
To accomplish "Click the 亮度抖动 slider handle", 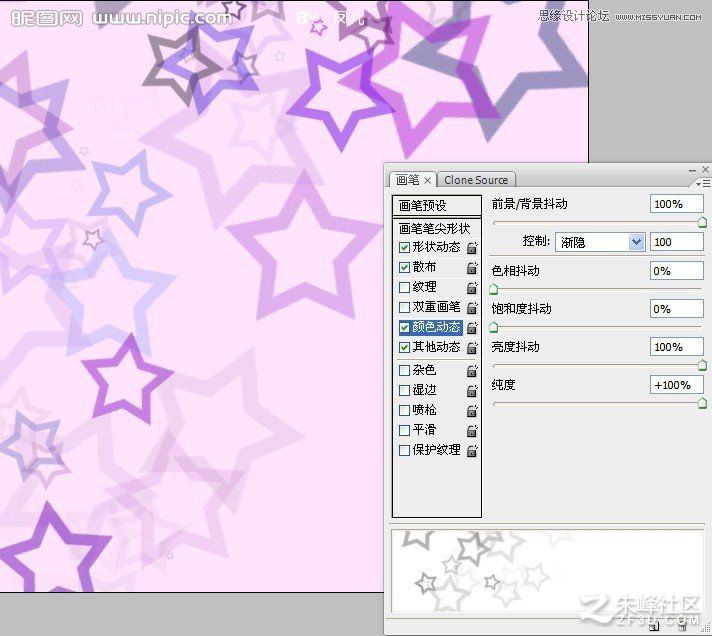I will (702, 365).
